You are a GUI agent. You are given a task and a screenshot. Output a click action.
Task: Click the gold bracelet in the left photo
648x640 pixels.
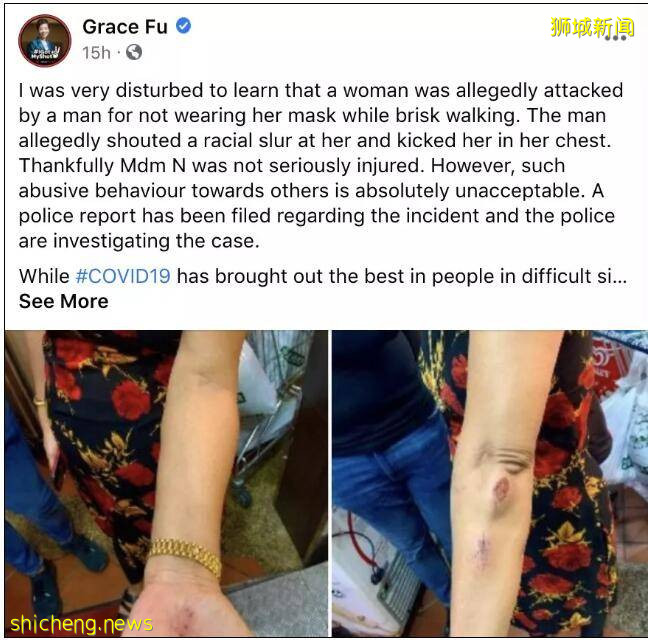tap(185, 555)
